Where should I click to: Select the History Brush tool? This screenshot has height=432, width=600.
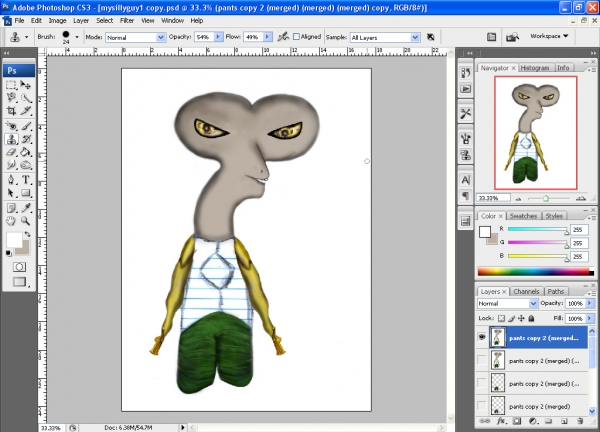point(26,139)
